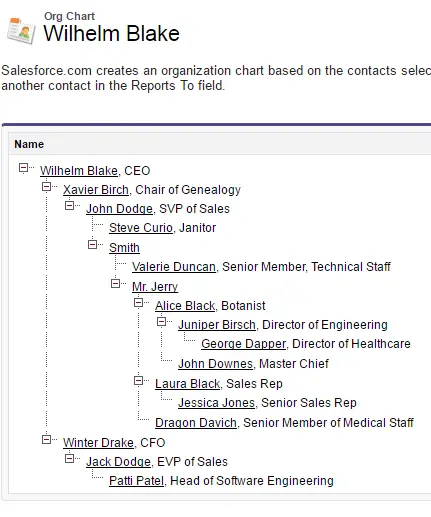Click the Org Chart contact card icon
Image resolution: width=431 pixels, height=517 pixels.
(21, 31)
